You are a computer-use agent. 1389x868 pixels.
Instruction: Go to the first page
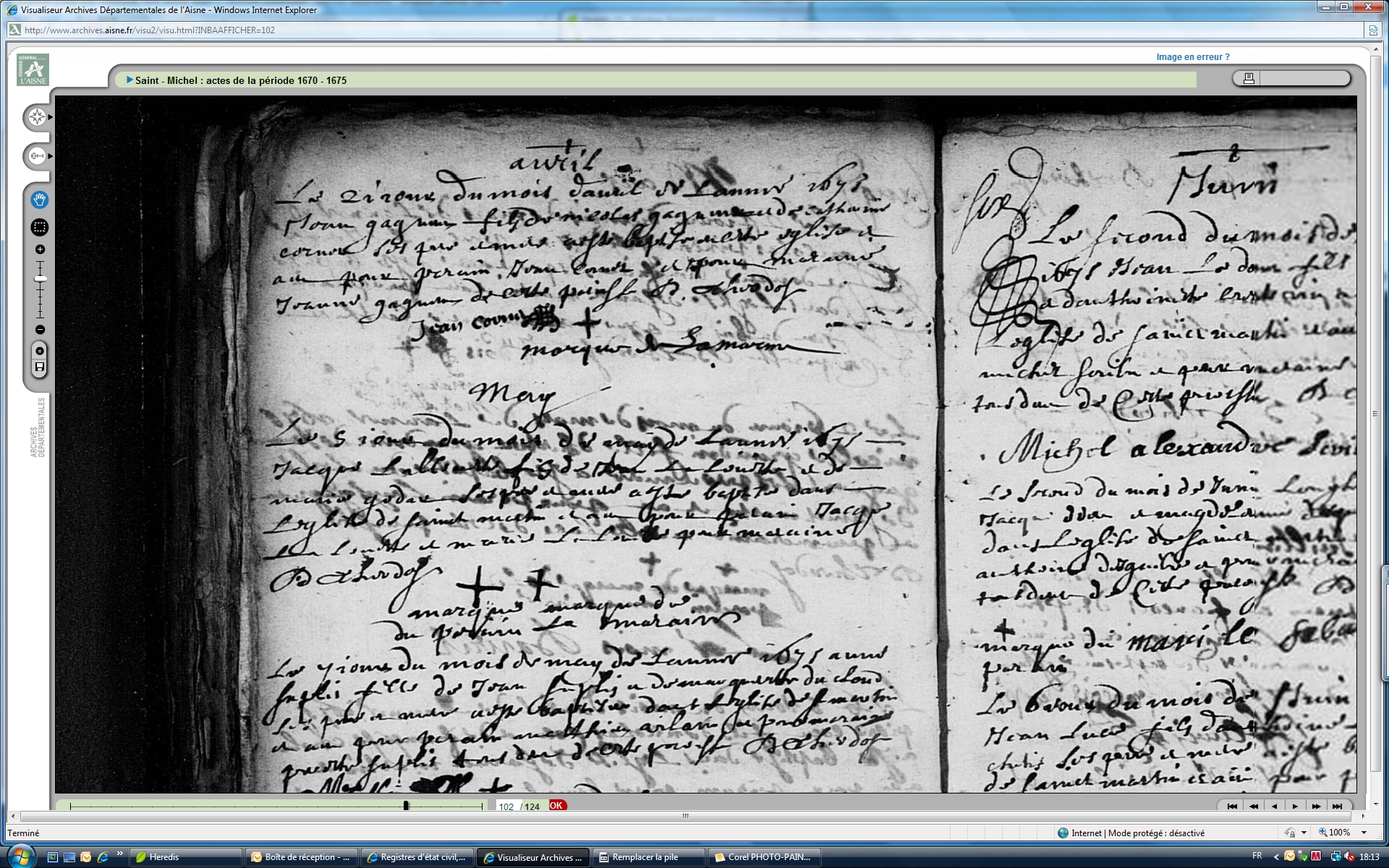point(1232,806)
